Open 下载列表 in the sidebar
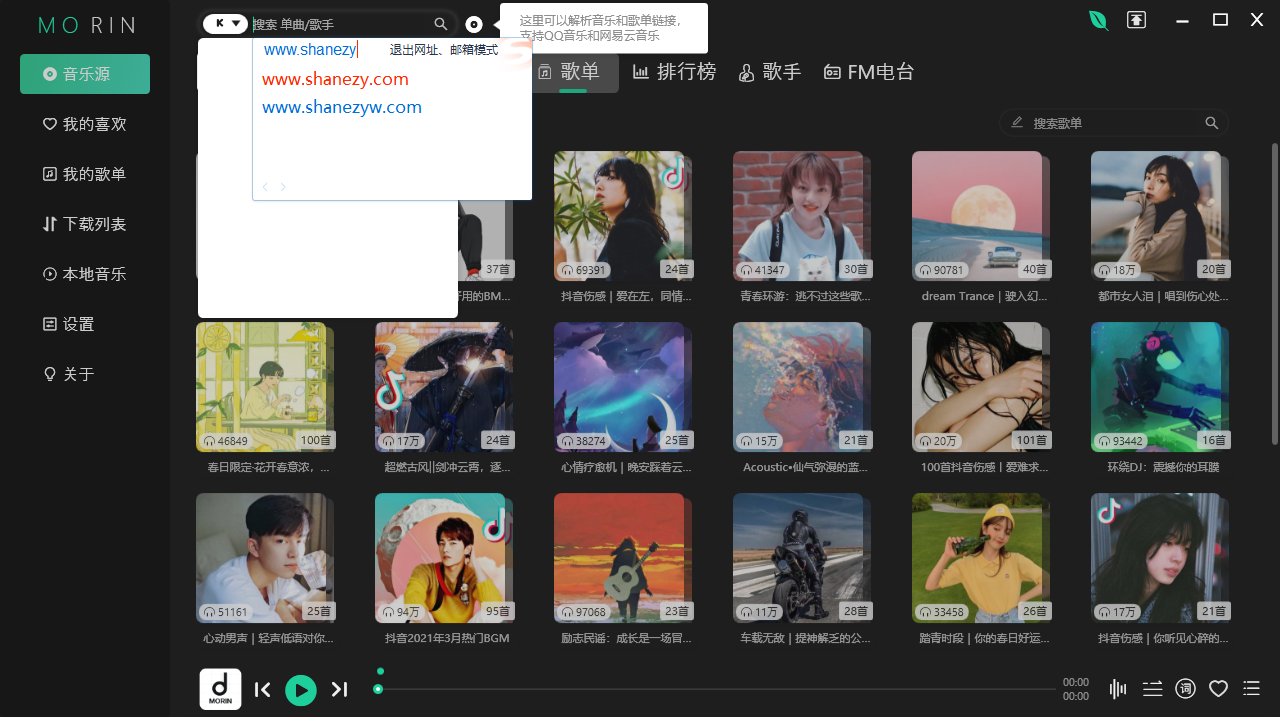This screenshot has width=1280, height=717. click(84, 223)
